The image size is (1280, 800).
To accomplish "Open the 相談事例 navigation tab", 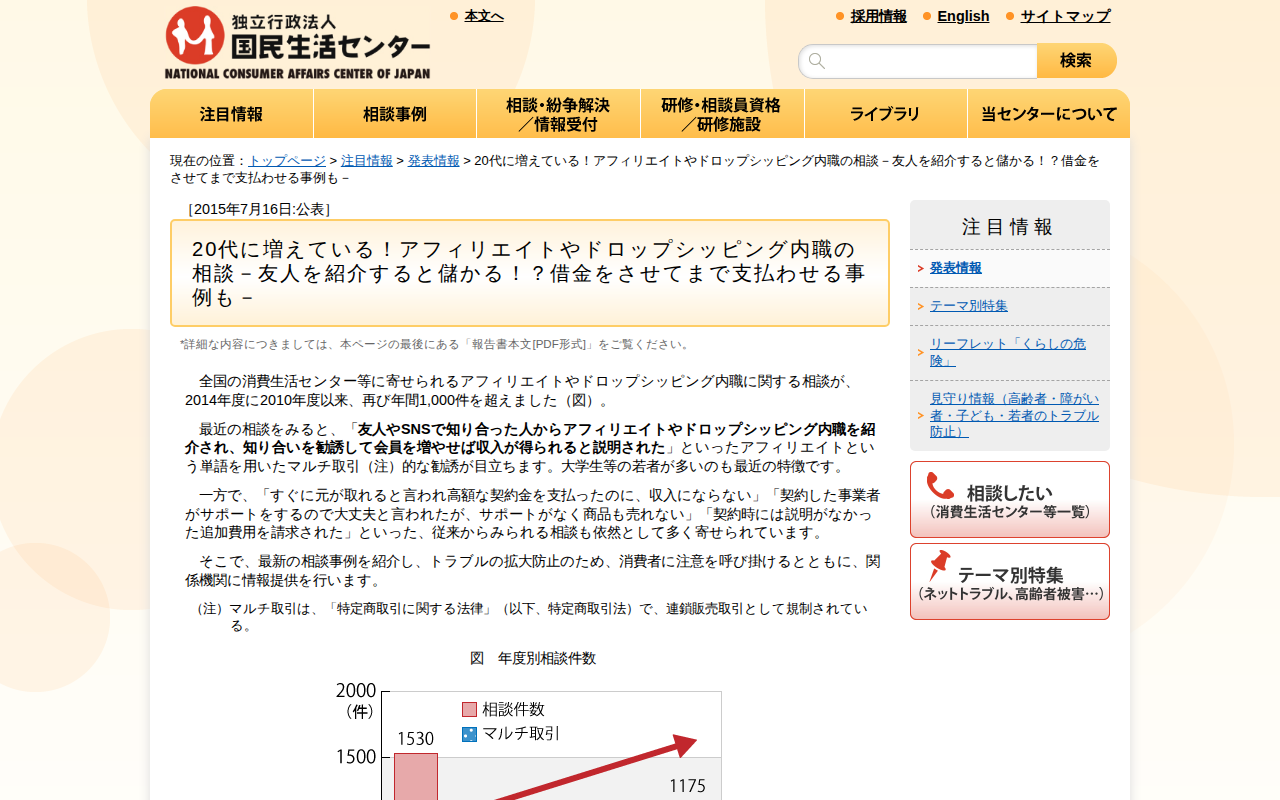I will point(395,114).
